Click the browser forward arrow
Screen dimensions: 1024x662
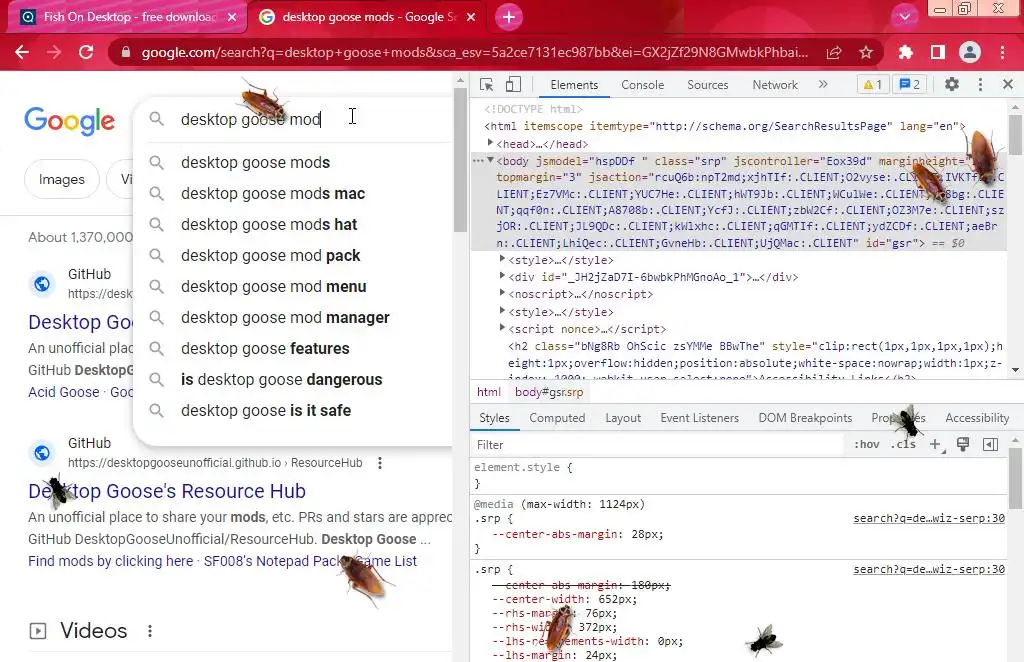pyautogui.click(x=54, y=52)
